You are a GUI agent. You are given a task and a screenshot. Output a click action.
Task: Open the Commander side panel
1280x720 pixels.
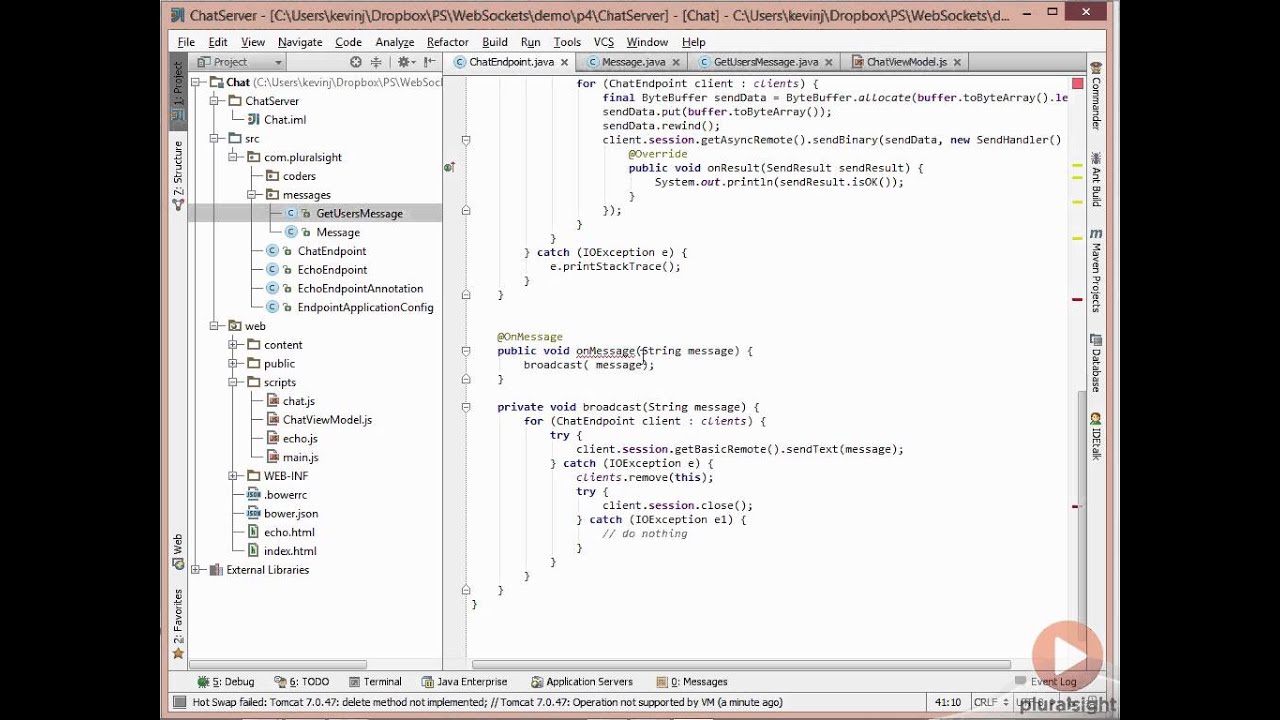click(1096, 96)
